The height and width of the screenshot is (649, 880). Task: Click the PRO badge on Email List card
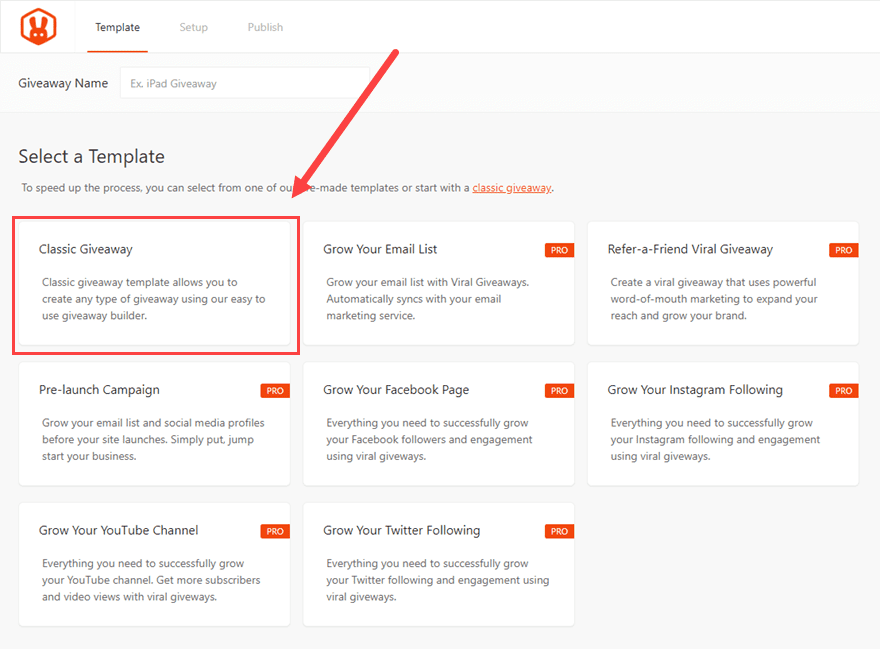[x=559, y=250]
